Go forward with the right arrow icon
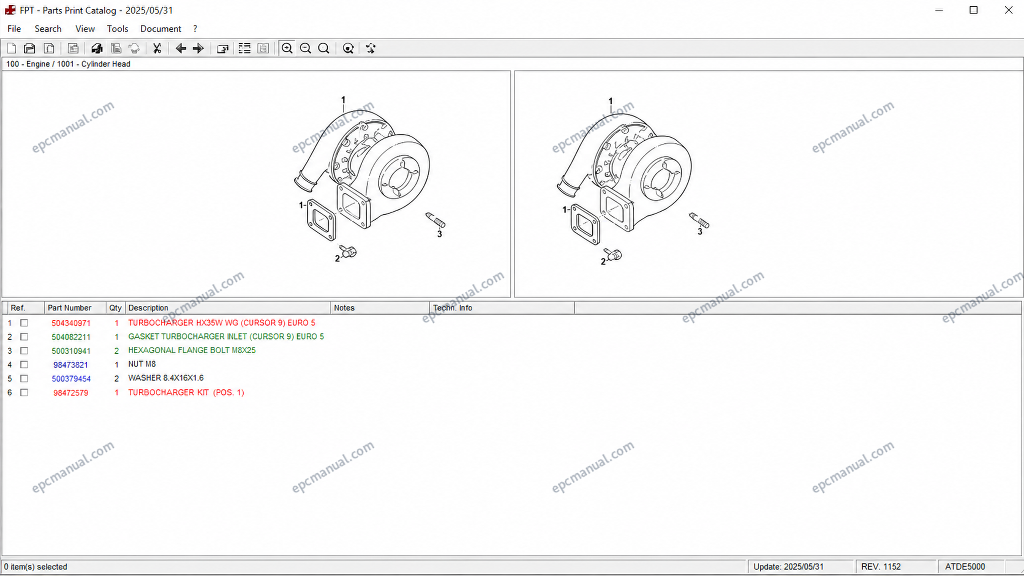Screen dimensions: 1024x576 pyautogui.click(x=199, y=48)
